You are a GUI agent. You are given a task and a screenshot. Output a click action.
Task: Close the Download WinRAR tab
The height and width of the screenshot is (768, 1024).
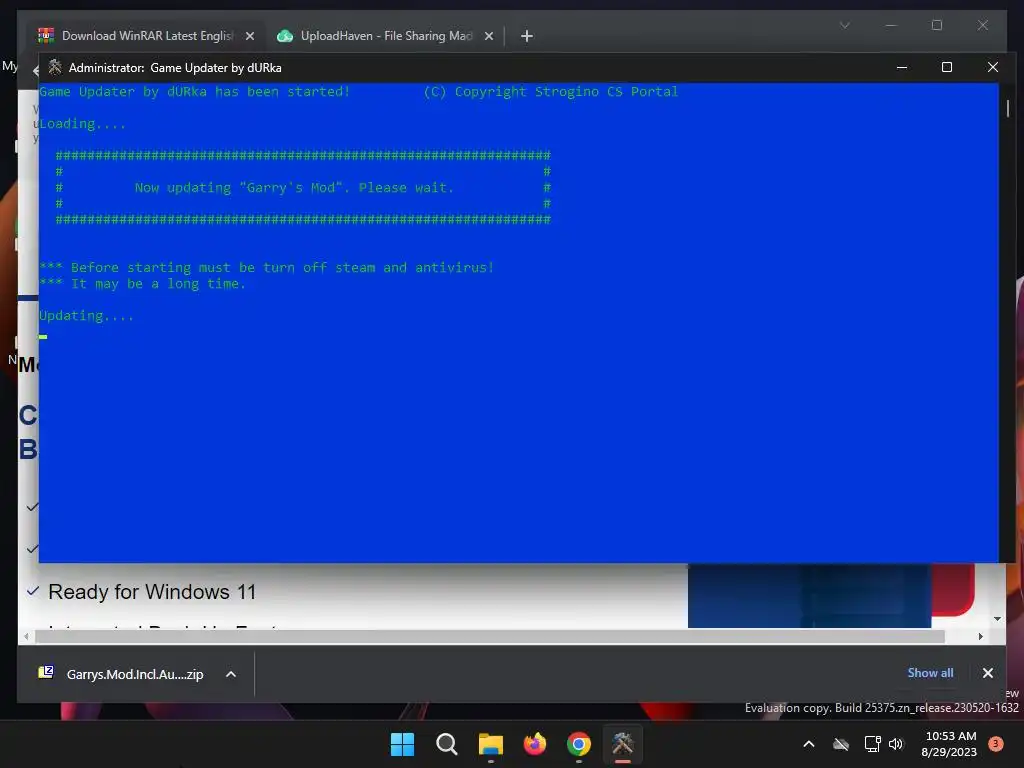[249, 37]
